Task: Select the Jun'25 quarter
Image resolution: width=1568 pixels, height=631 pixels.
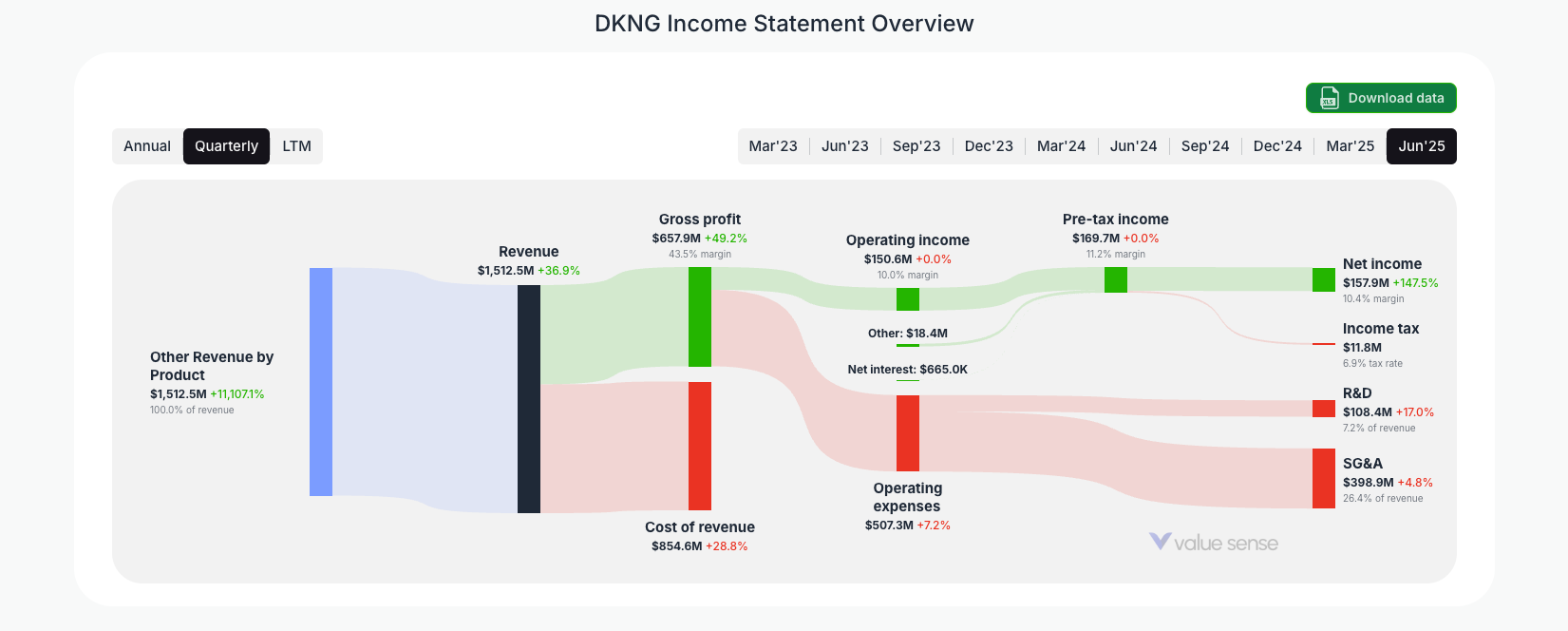Action: 1422,146
